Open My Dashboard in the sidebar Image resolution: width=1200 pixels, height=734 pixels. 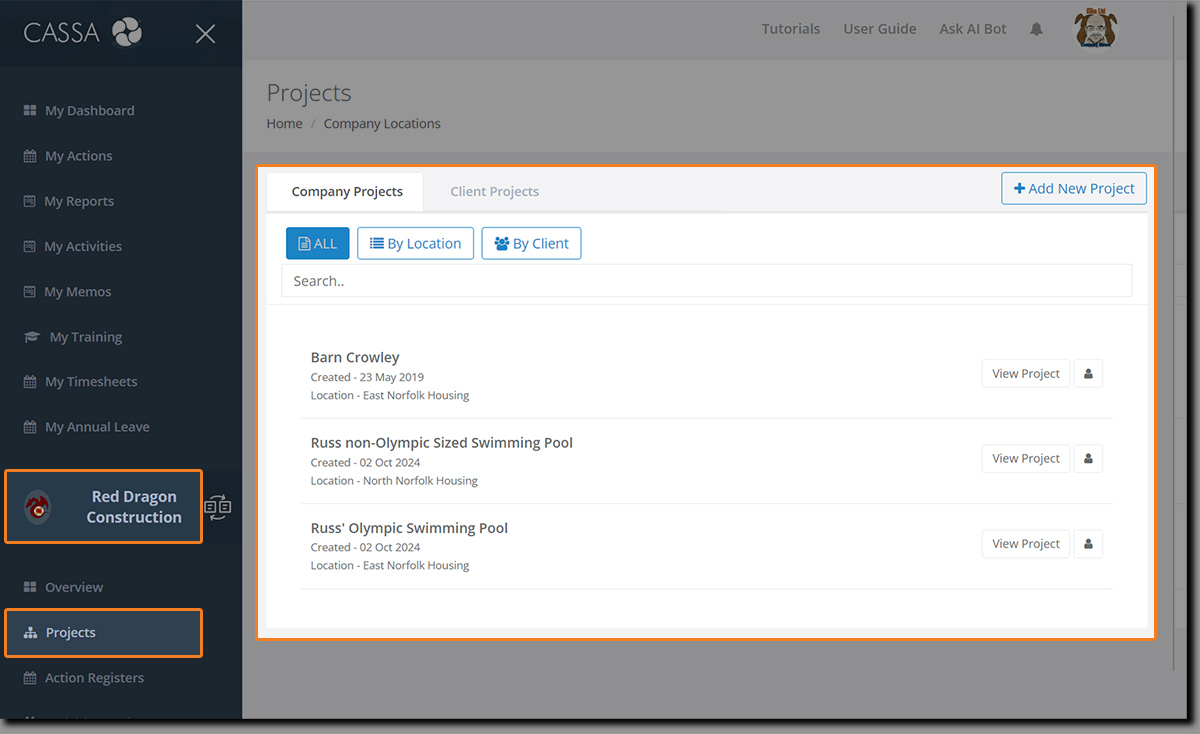(x=89, y=111)
